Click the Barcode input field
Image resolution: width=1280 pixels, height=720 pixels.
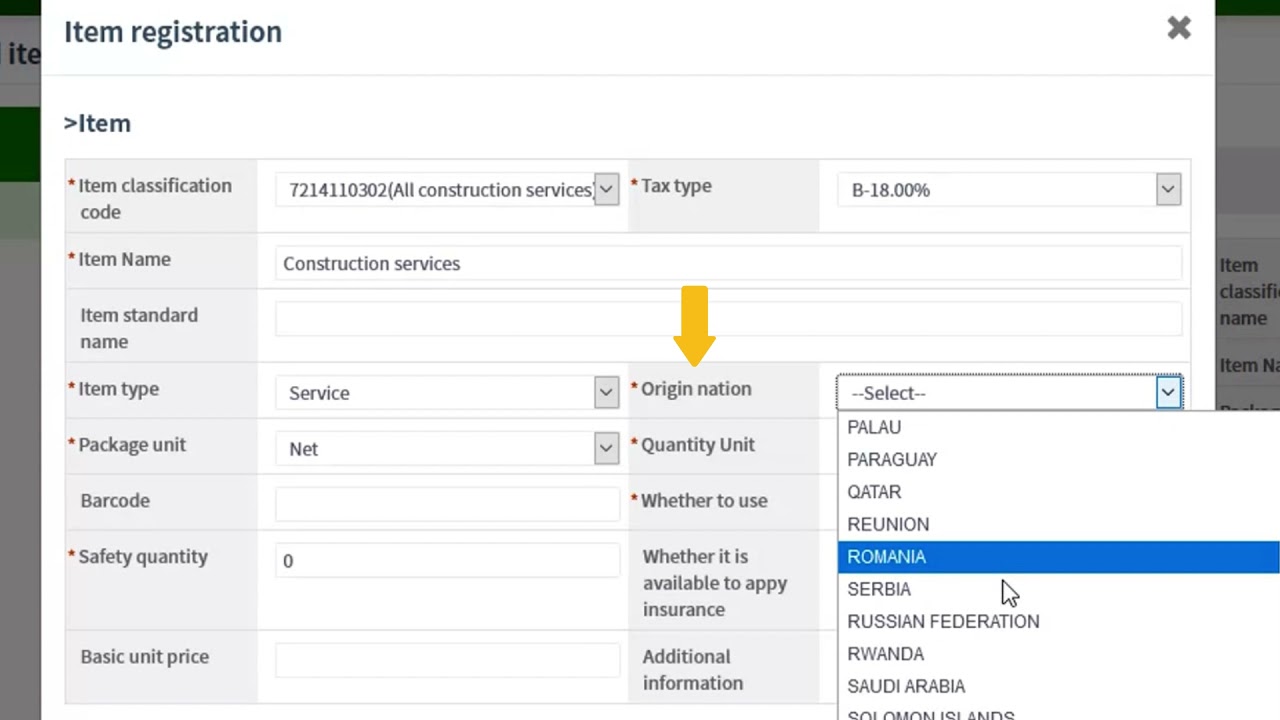coord(448,504)
